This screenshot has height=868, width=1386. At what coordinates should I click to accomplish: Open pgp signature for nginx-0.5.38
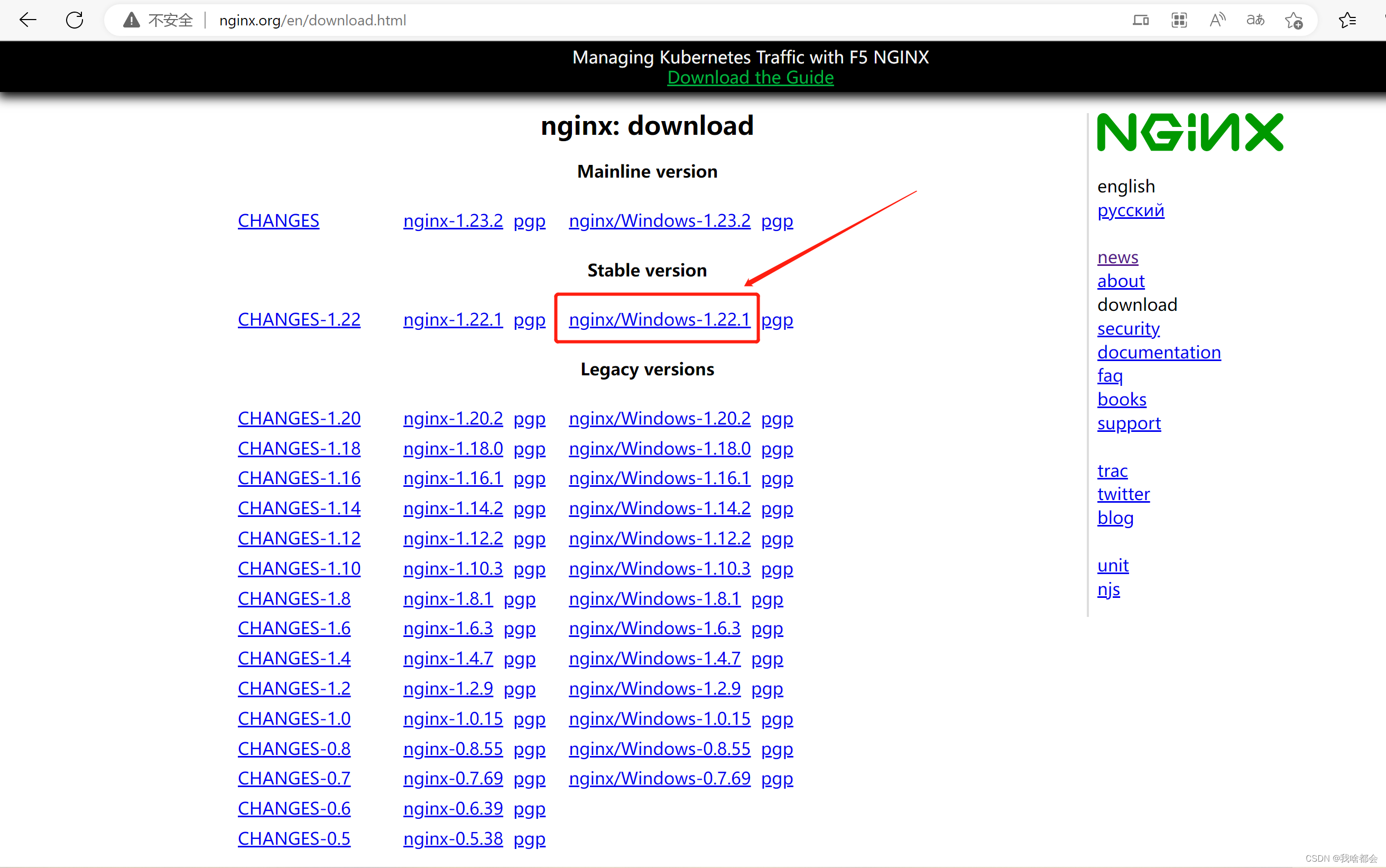(529, 840)
